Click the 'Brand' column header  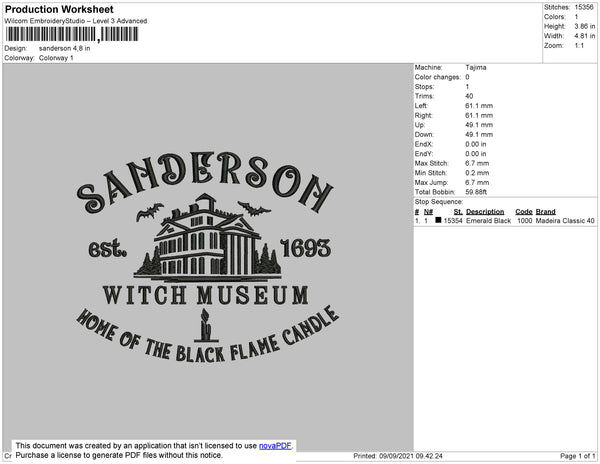point(545,212)
